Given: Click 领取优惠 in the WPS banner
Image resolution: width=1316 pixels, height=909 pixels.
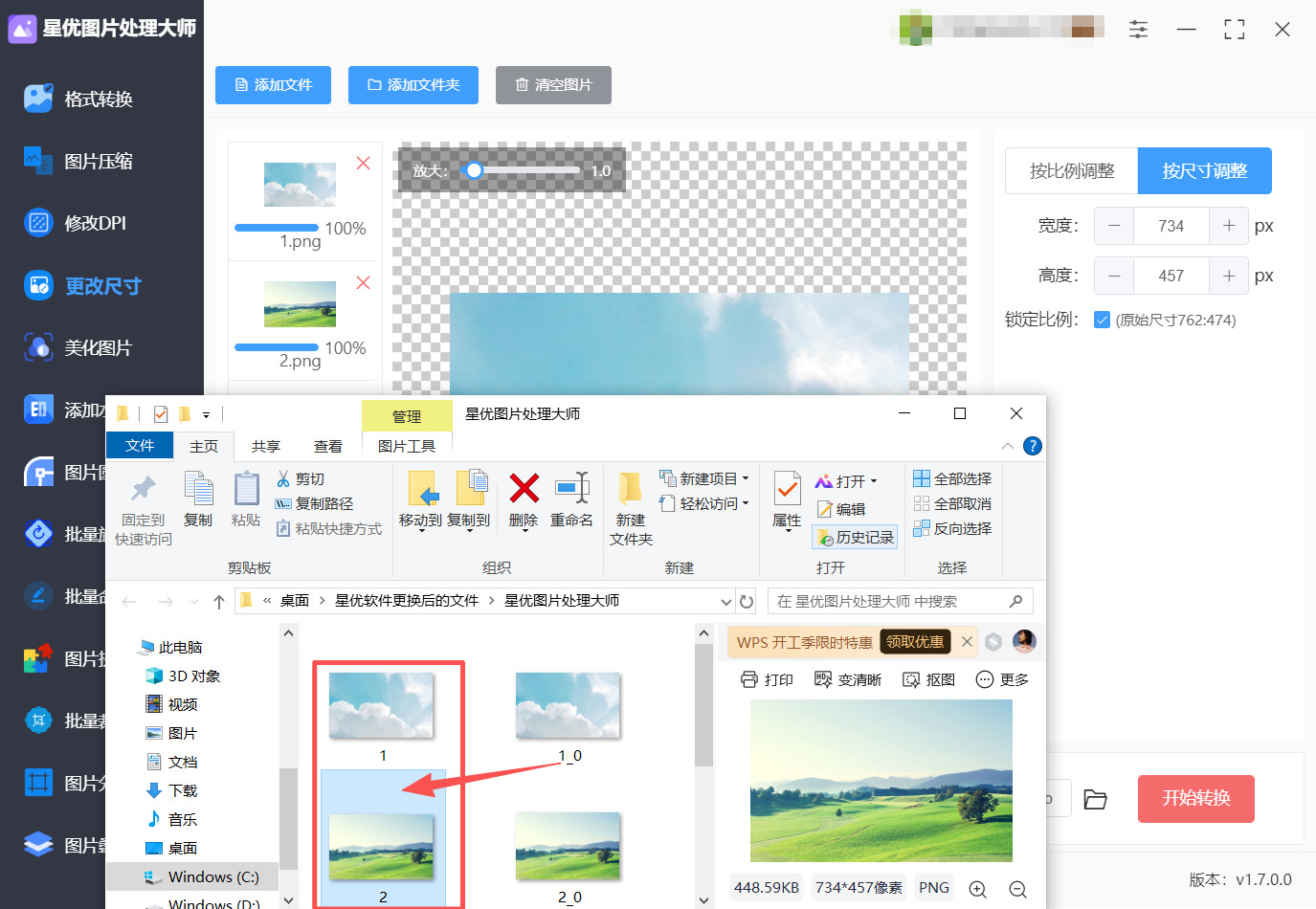Looking at the screenshot, I should click(x=915, y=642).
